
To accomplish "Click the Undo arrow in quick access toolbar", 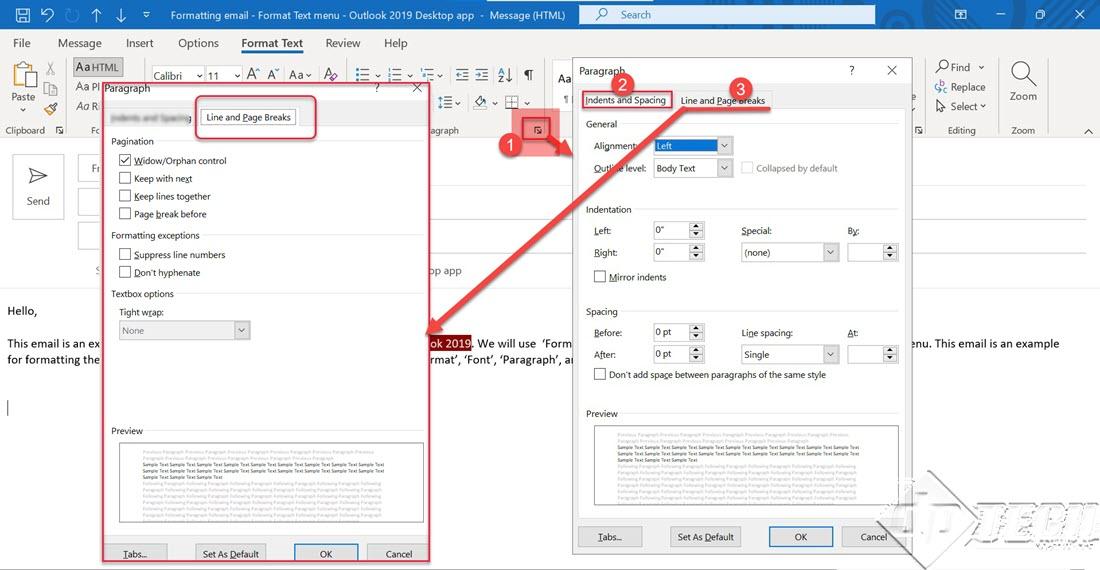I will [47, 15].
